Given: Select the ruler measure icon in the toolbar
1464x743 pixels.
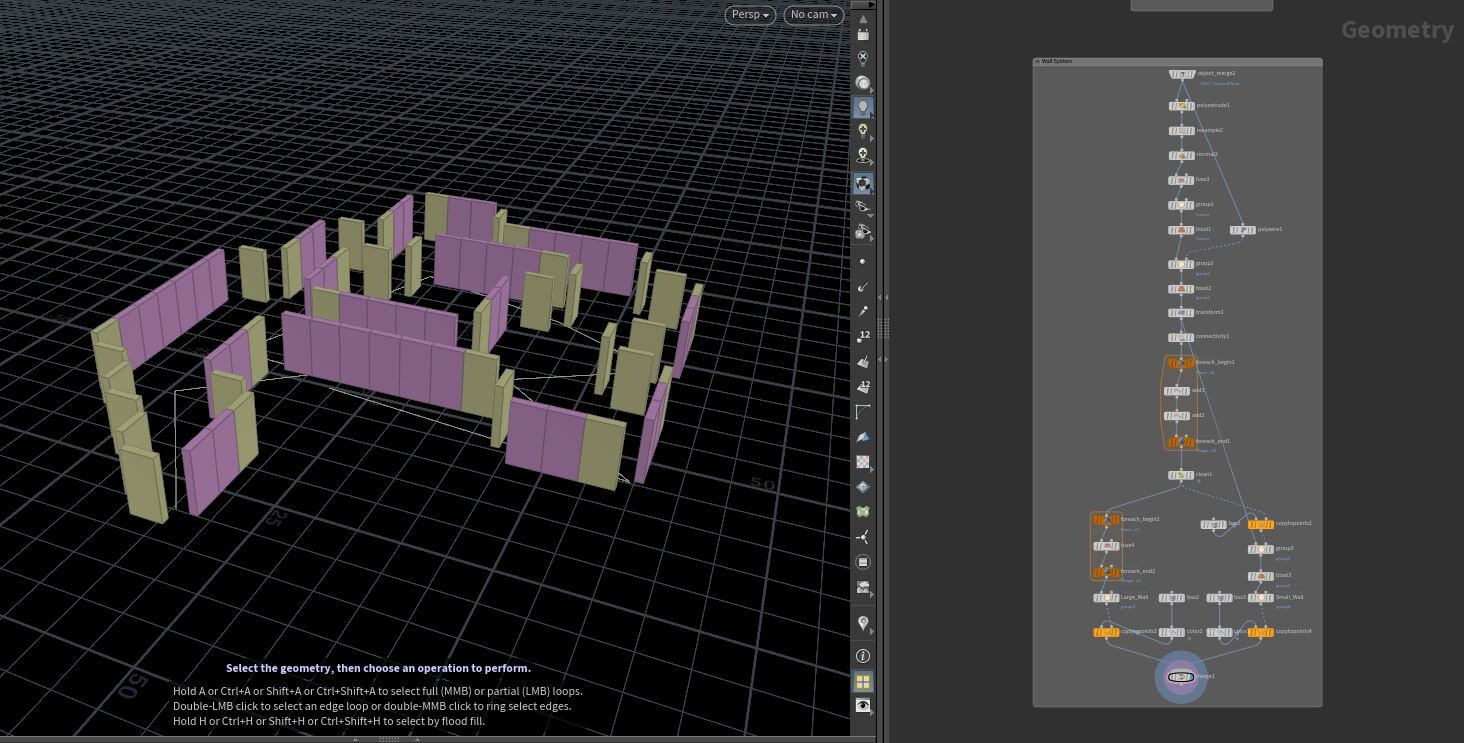Looking at the screenshot, I should point(863,412).
